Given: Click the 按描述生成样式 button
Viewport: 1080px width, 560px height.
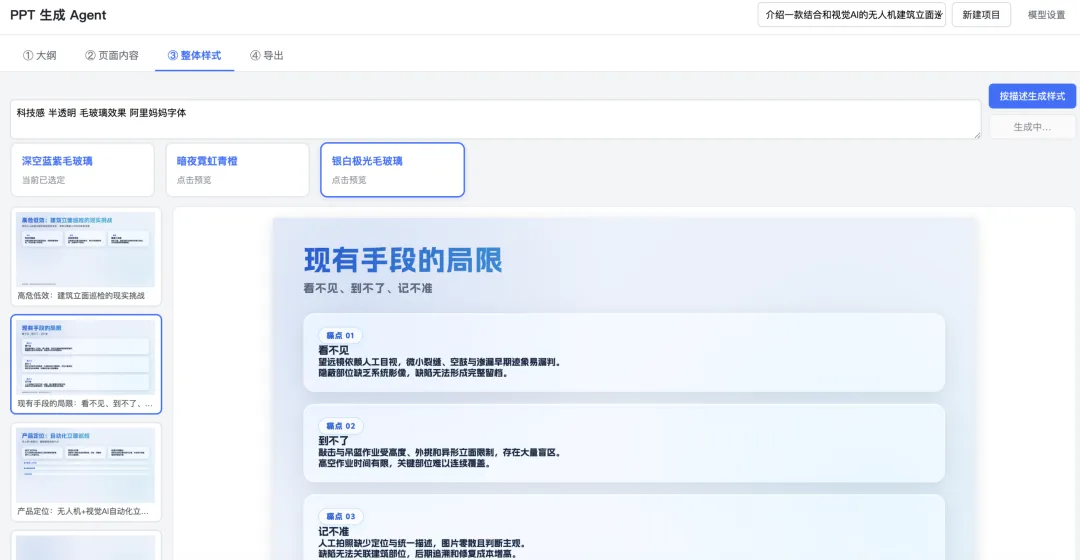Looking at the screenshot, I should [x=1032, y=96].
